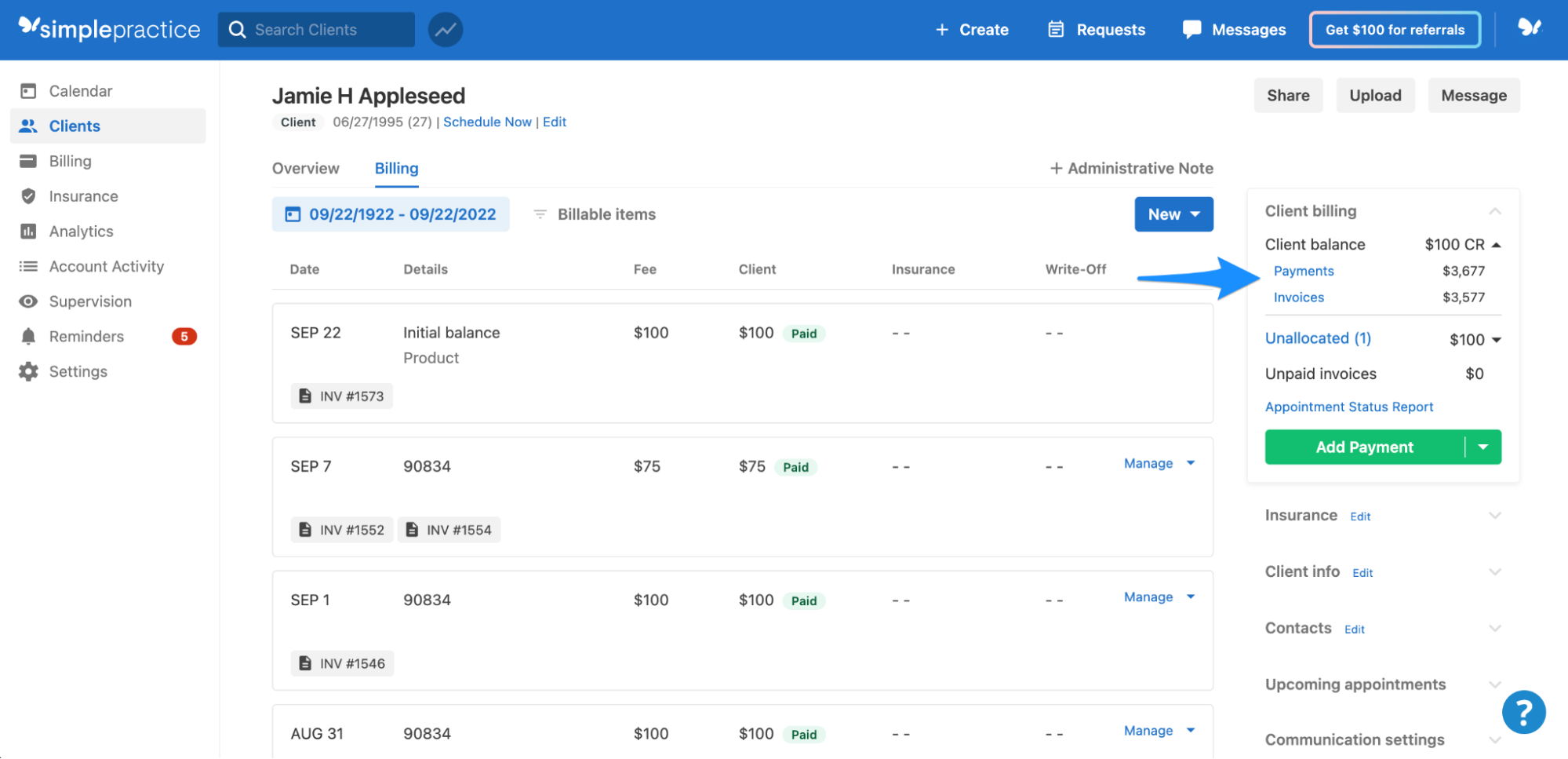View Account Activity
1568x759 pixels.
pyautogui.click(x=106, y=266)
